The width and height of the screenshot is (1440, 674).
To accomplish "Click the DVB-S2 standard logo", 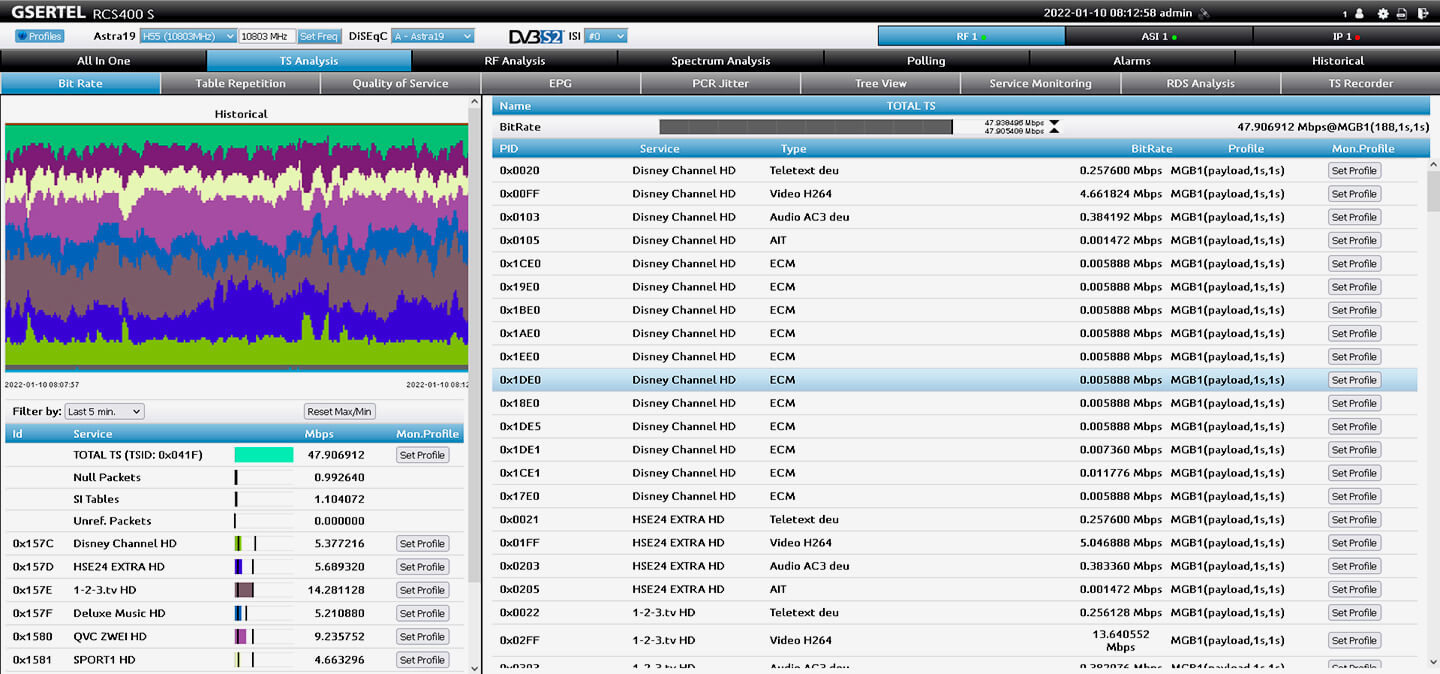I will [536, 36].
